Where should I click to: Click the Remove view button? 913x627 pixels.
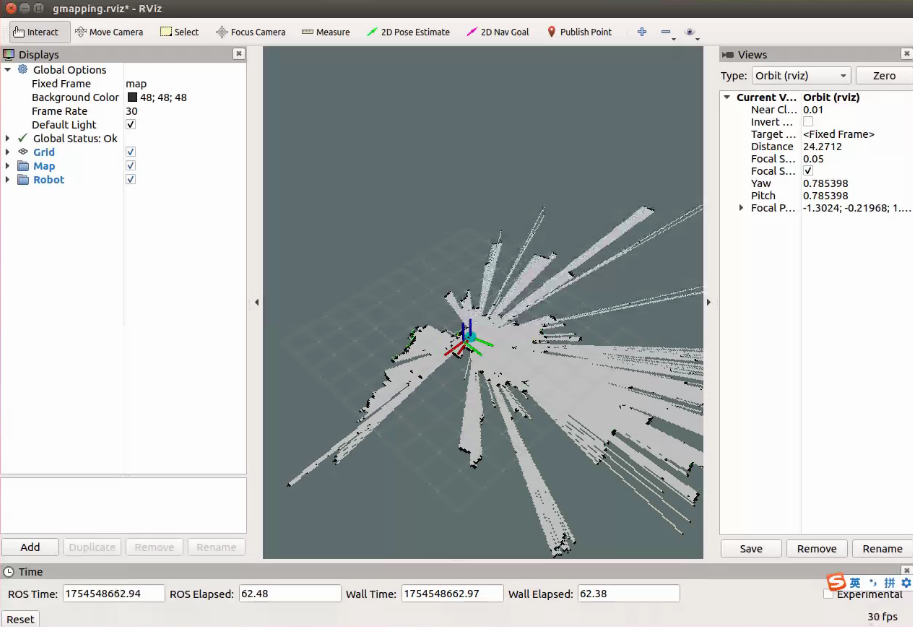point(816,548)
